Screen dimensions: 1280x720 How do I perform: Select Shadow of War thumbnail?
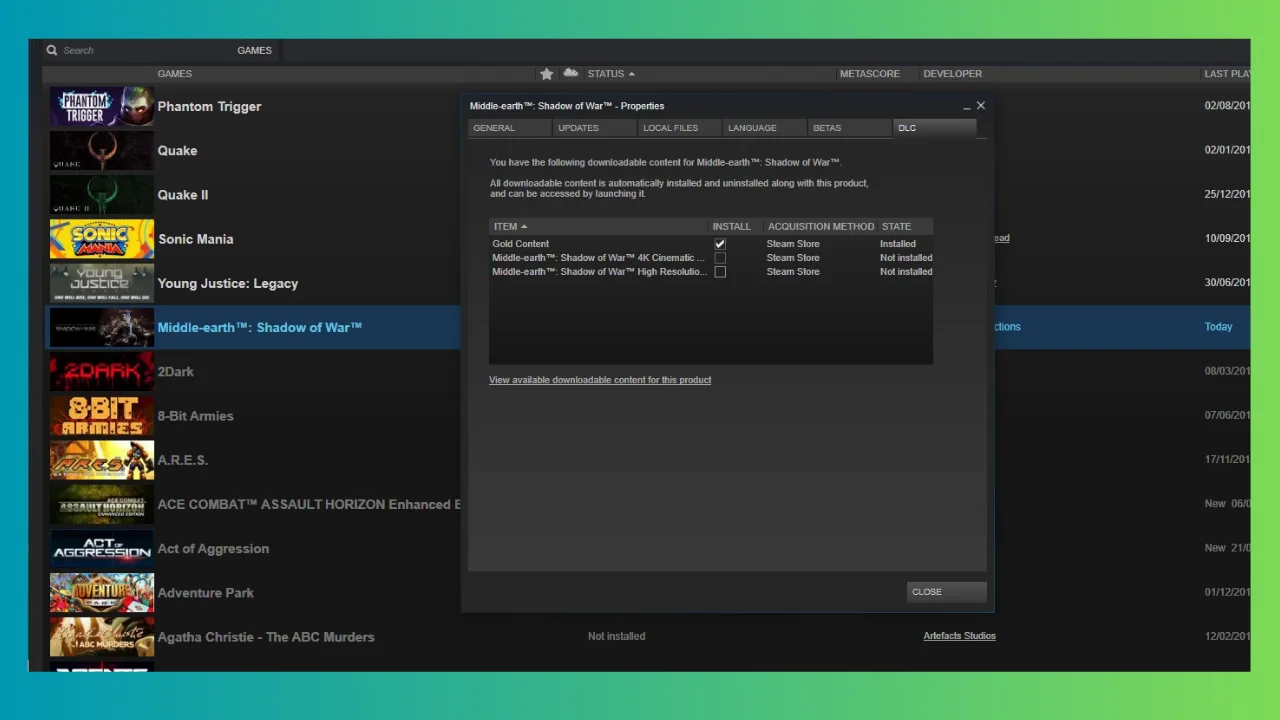pyautogui.click(x=102, y=327)
